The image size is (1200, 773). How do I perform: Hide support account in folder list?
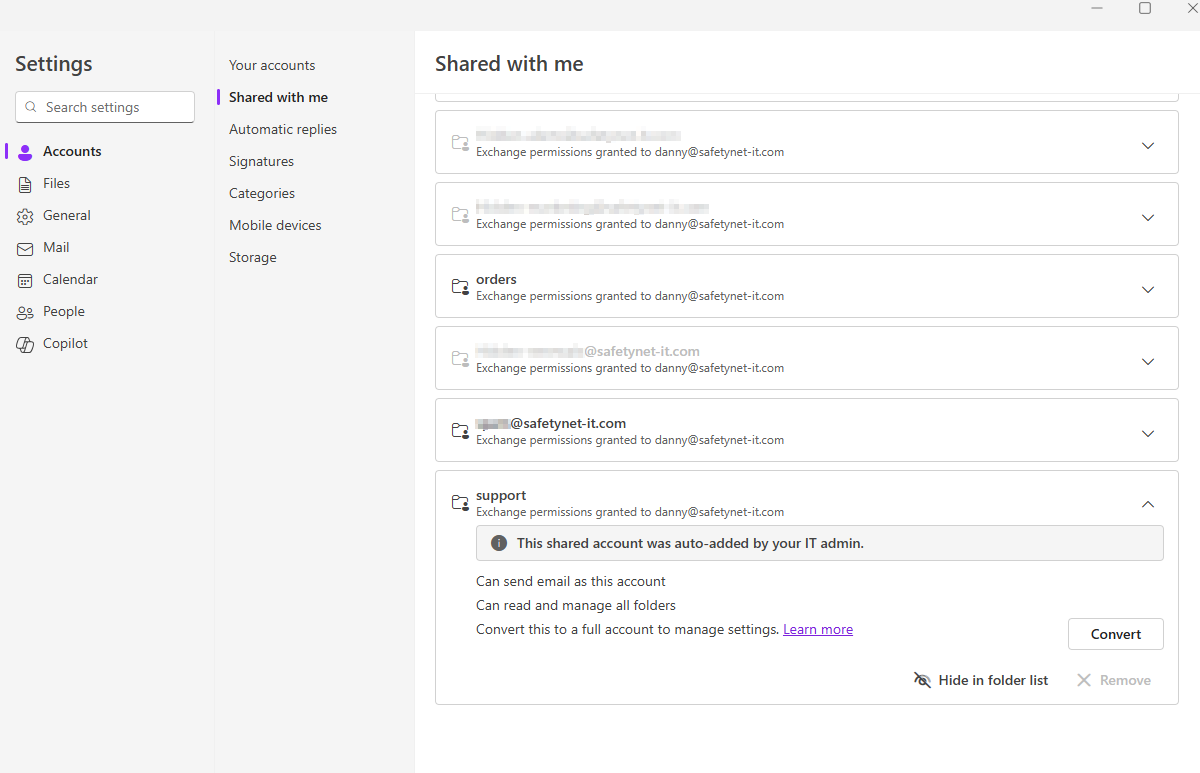point(981,680)
